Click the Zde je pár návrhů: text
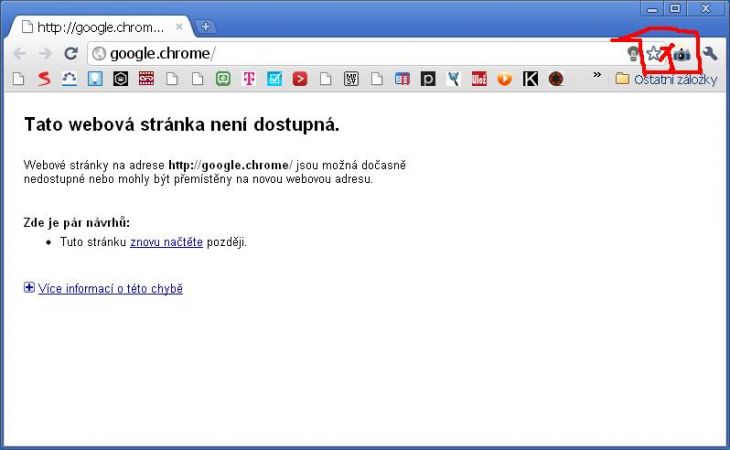This screenshot has height=450, width=730. click(x=77, y=222)
